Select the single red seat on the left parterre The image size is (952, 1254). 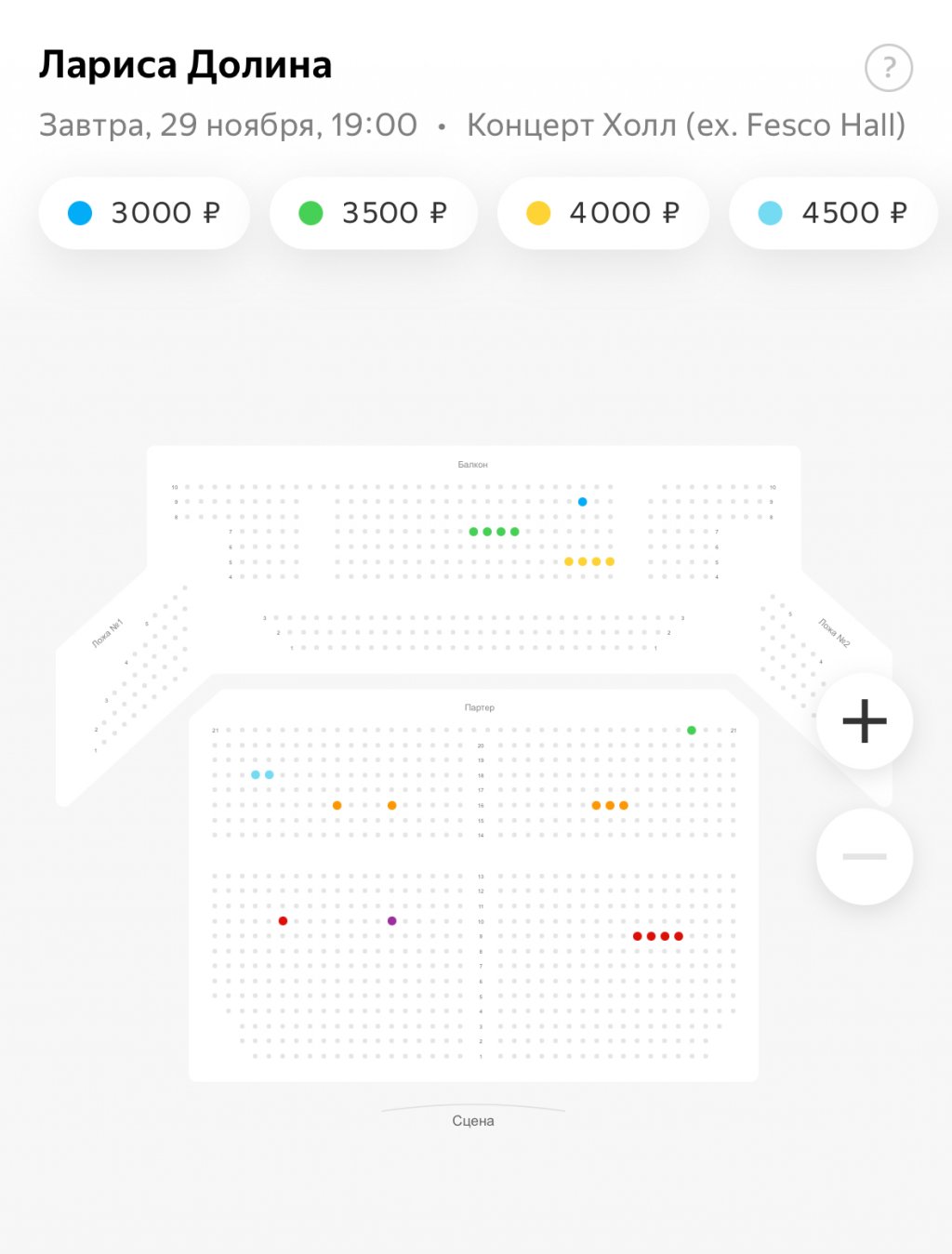283,921
